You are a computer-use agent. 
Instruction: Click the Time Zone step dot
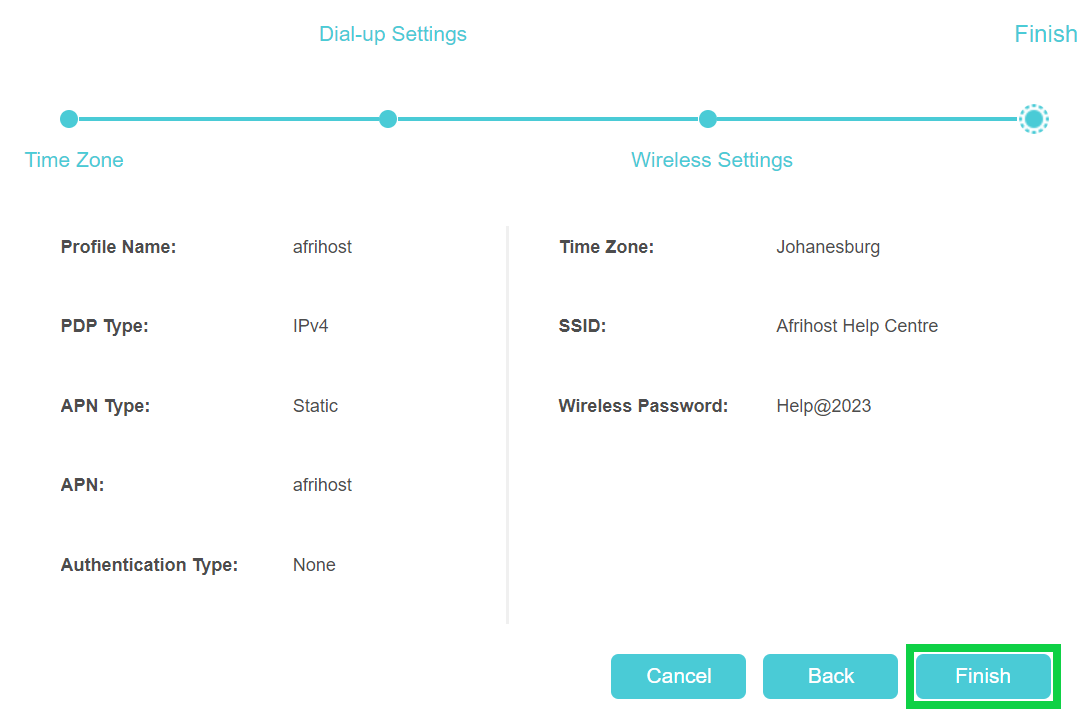click(69, 119)
